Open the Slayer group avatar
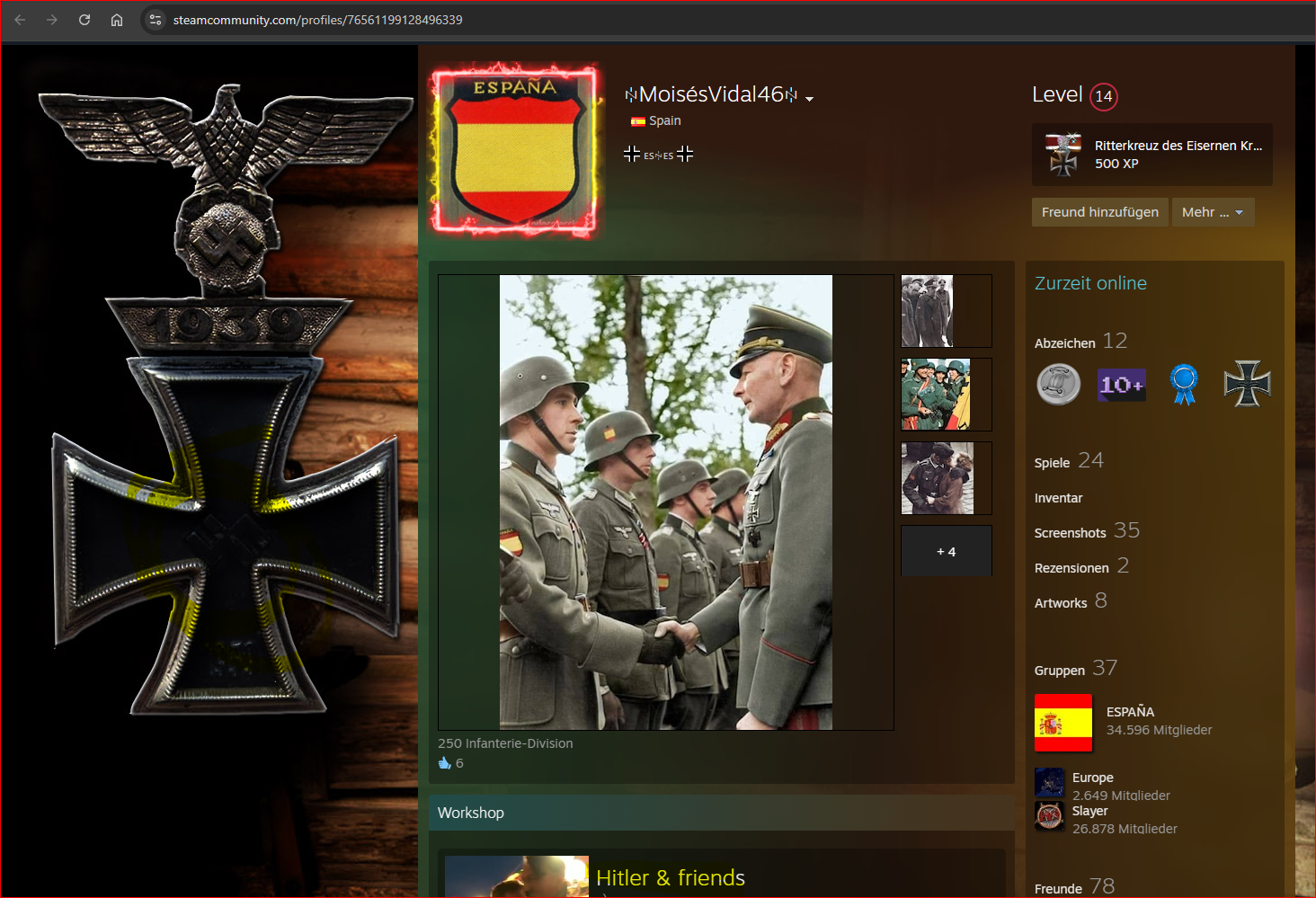Screen dimensions: 1316x898 pos(1049,815)
